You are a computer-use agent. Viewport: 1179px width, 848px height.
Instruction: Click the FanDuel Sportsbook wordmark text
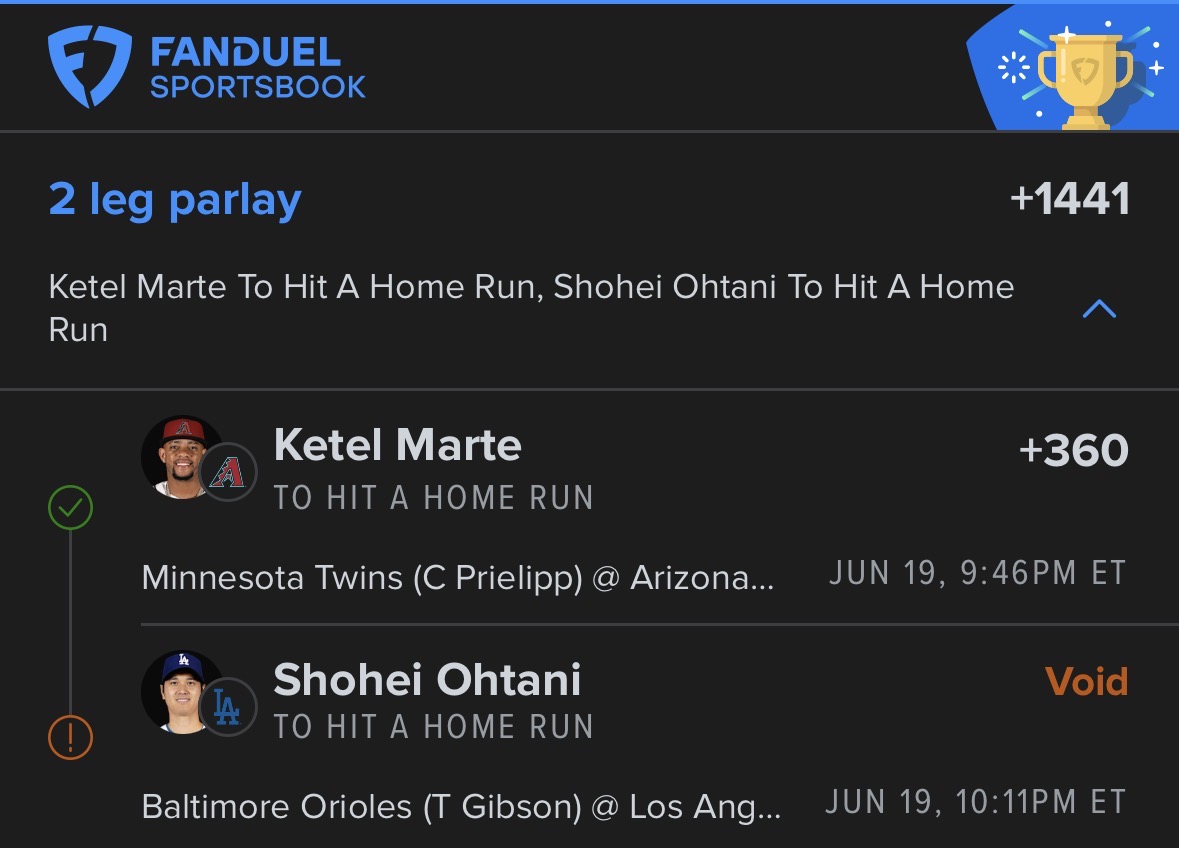point(258,68)
